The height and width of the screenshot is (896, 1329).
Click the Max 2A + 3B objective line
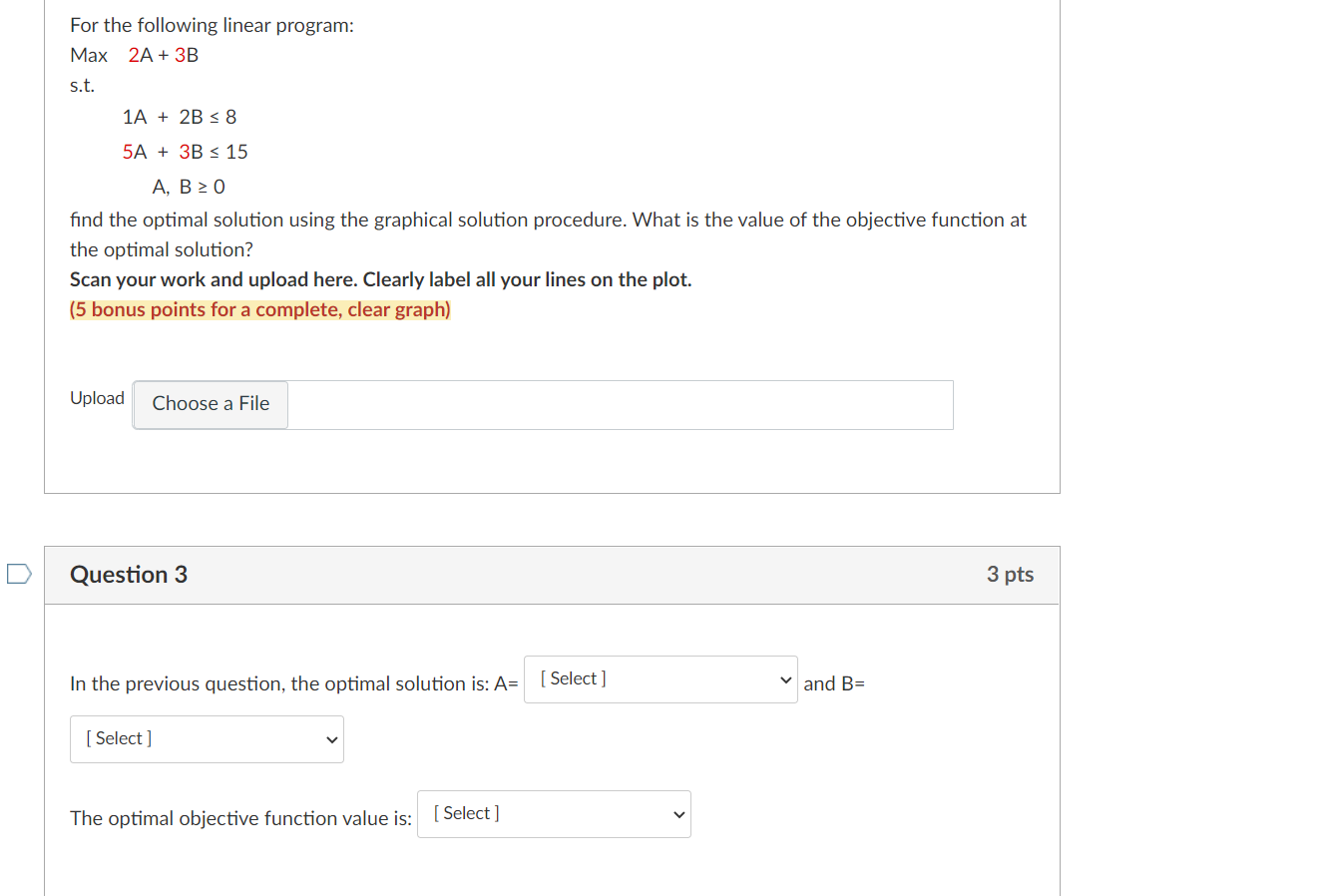134,55
